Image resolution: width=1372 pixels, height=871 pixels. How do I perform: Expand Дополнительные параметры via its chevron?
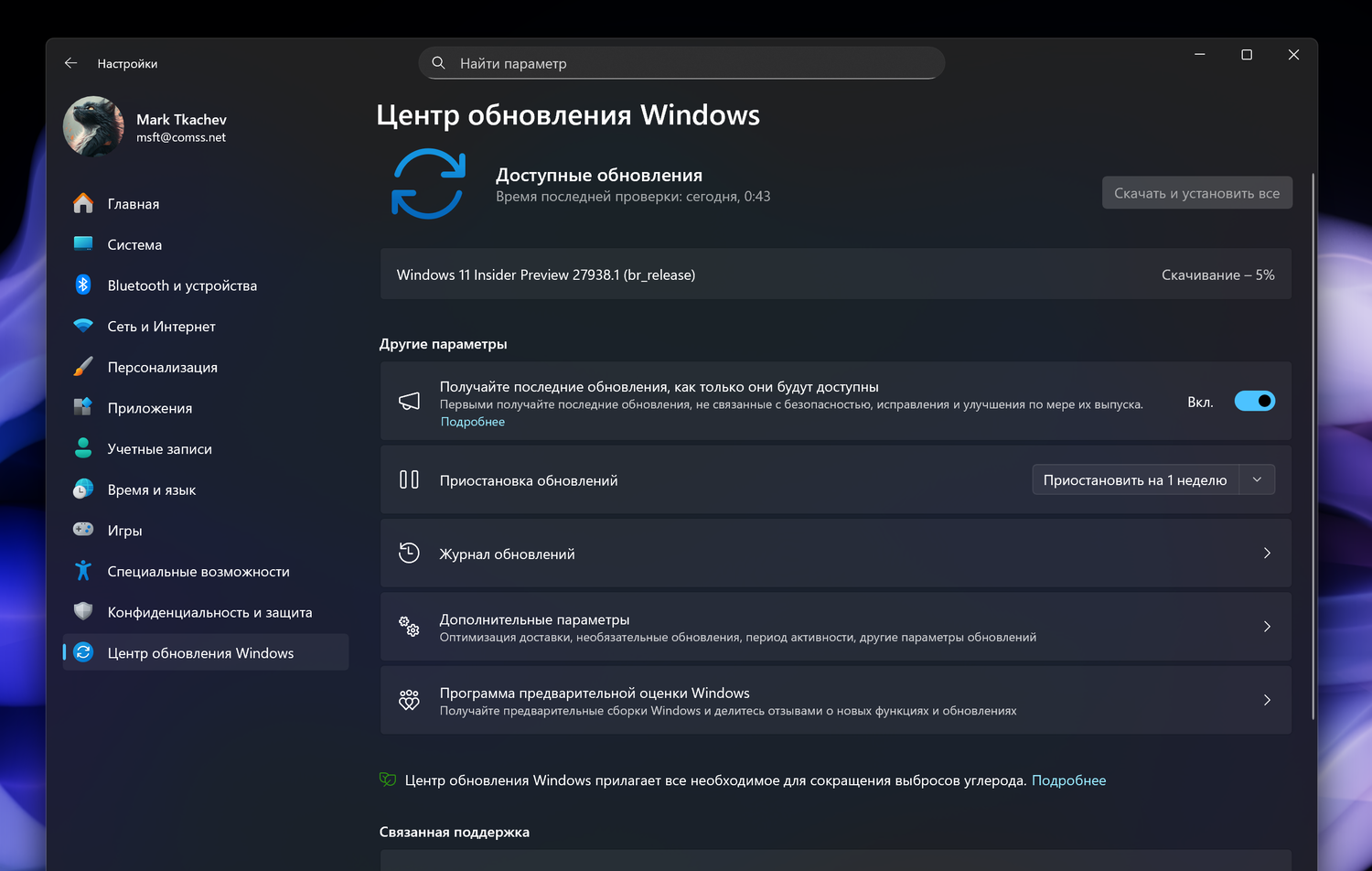point(1267,627)
